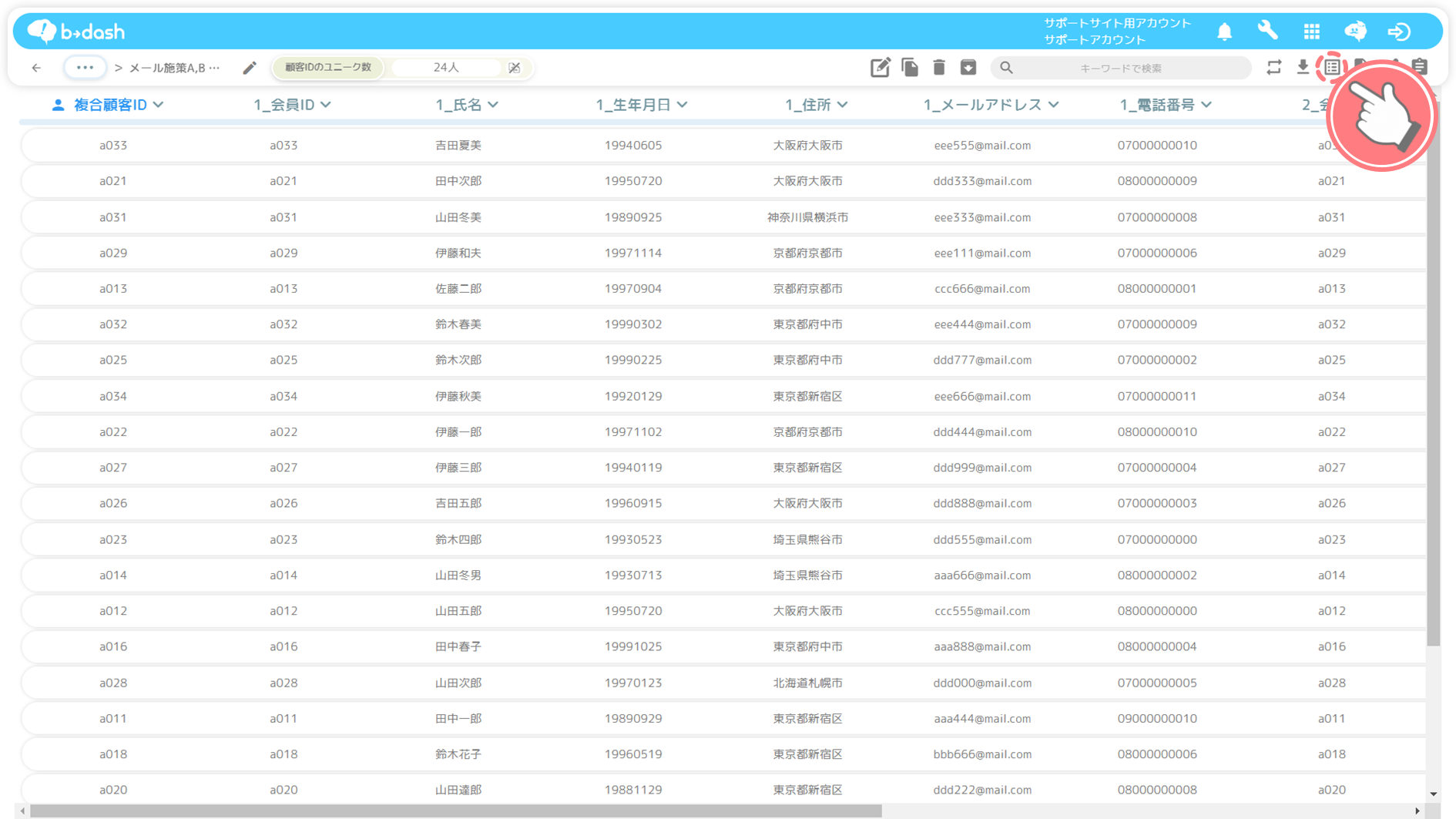
Task: Click email ccc555@mail.com
Action: (x=982, y=611)
